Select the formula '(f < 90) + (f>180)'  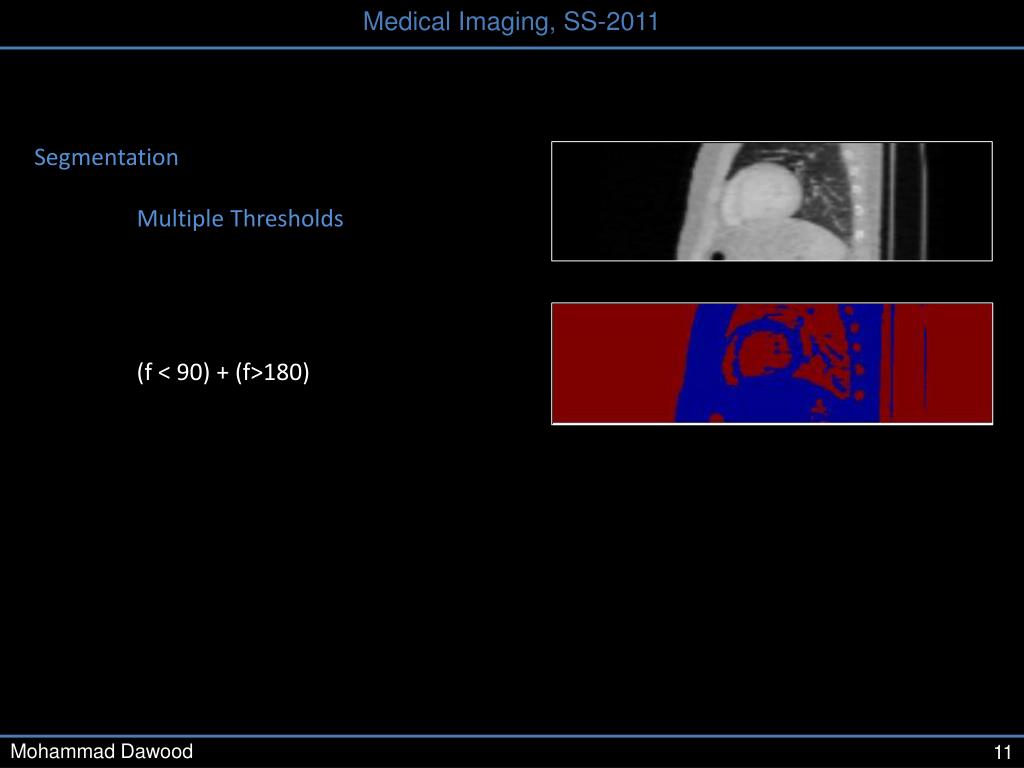pos(223,372)
